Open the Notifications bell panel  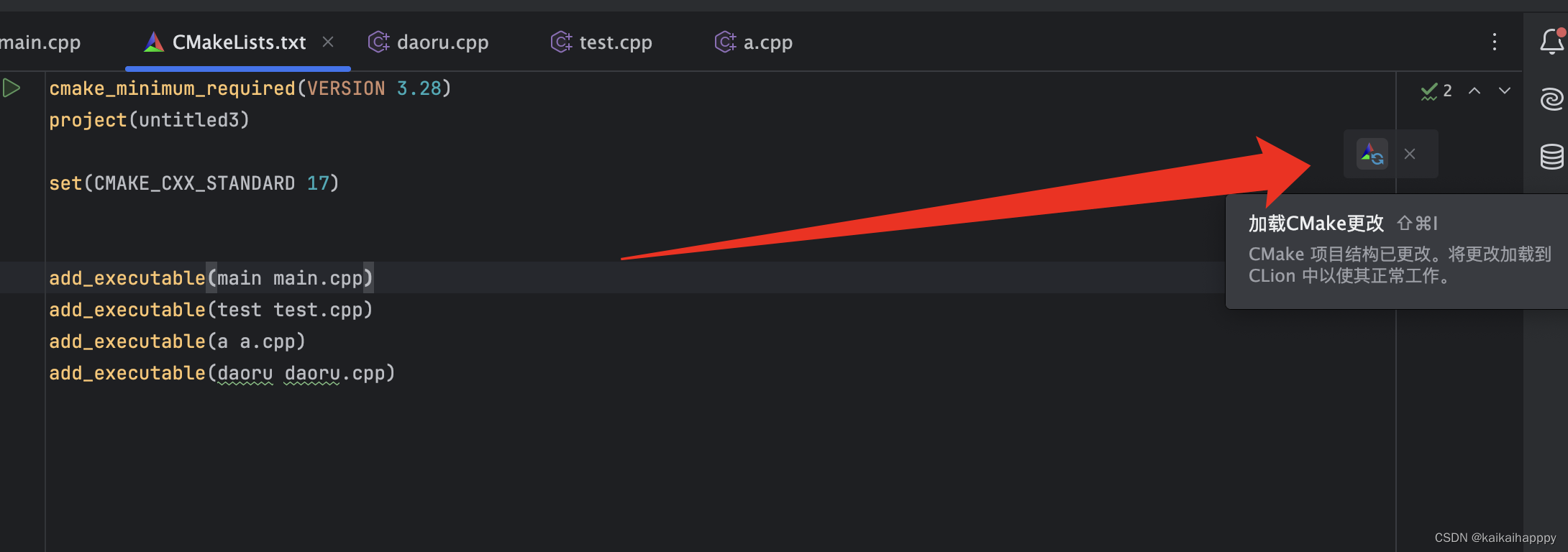(x=1550, y=42)
